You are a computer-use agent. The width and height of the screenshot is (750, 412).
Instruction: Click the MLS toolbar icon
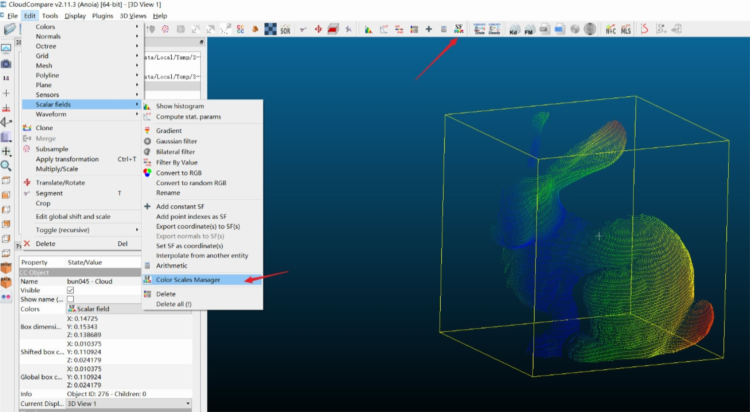coord(626,30)
